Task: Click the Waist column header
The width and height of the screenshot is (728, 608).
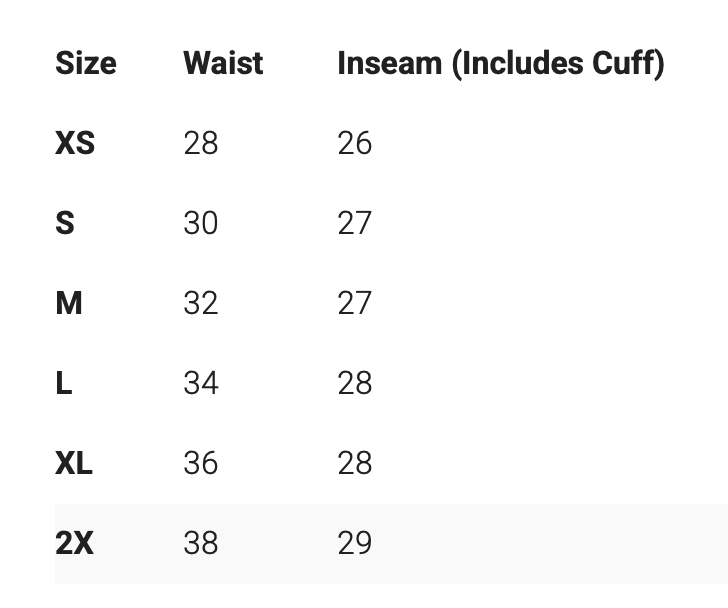Action: (223, 63)
